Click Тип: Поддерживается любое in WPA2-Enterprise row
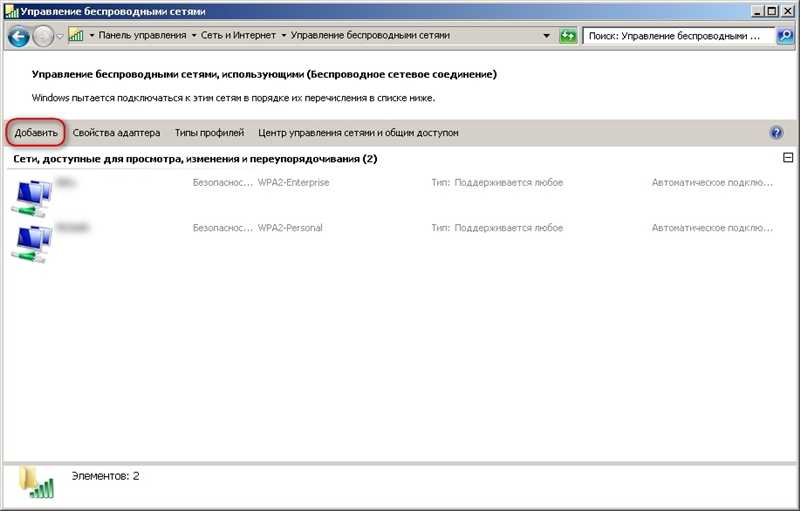Viewport: 800px width, 511px height. (497, 183)
